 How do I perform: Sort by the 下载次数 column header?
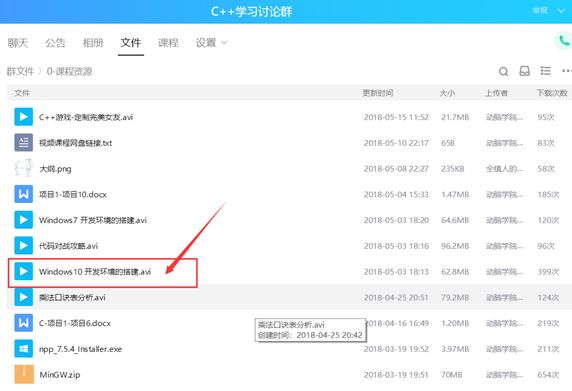coord(552,93)
